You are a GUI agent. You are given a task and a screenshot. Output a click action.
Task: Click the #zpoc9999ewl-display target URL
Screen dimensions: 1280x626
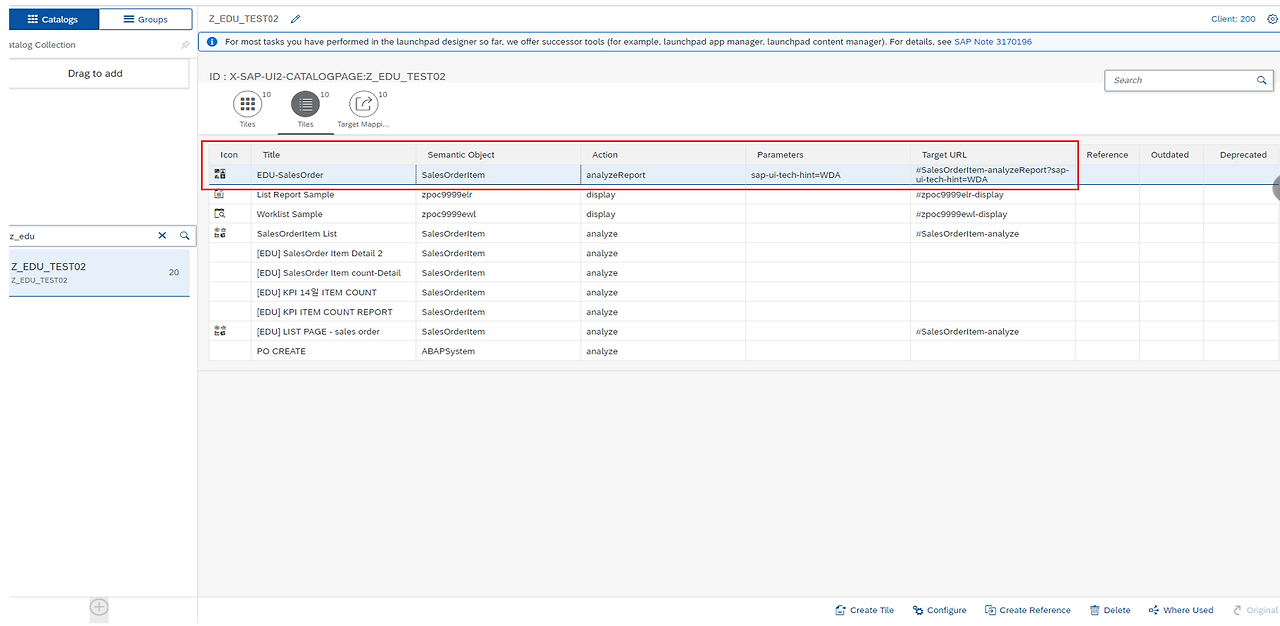(961, 214)
